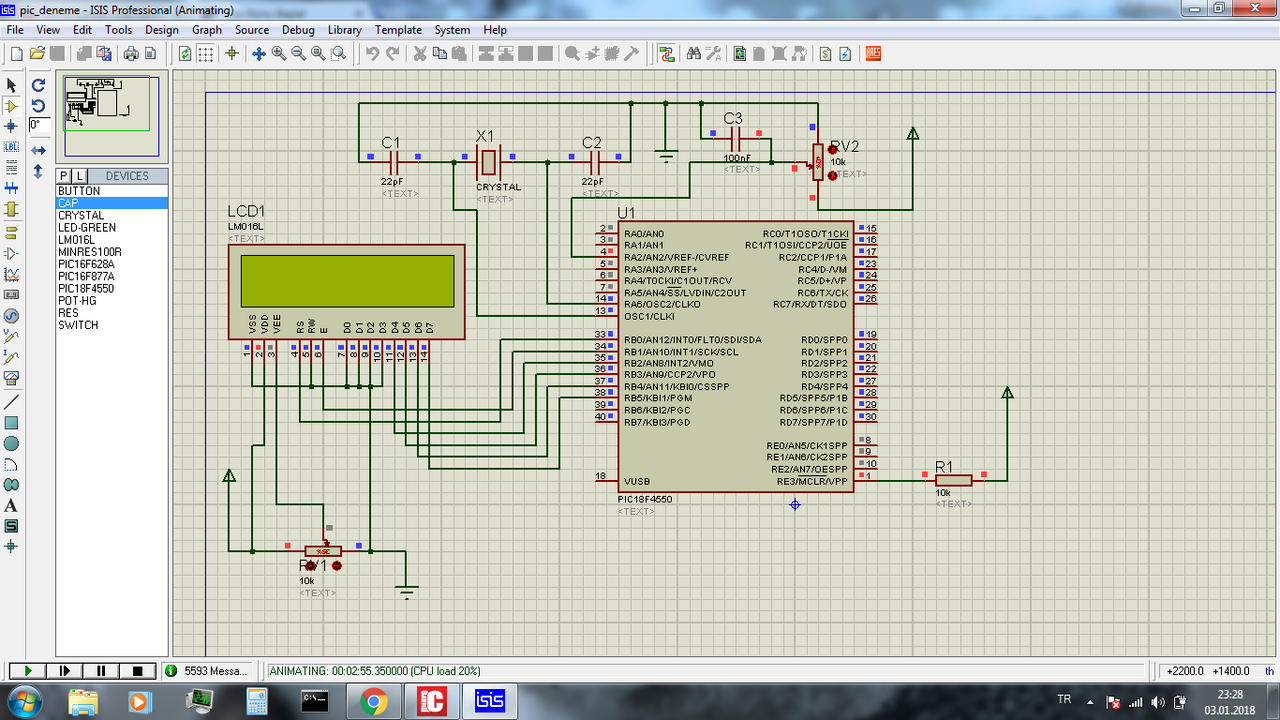Click the Play simulation button
1280x720 pixels.
[x=28, y=671]
